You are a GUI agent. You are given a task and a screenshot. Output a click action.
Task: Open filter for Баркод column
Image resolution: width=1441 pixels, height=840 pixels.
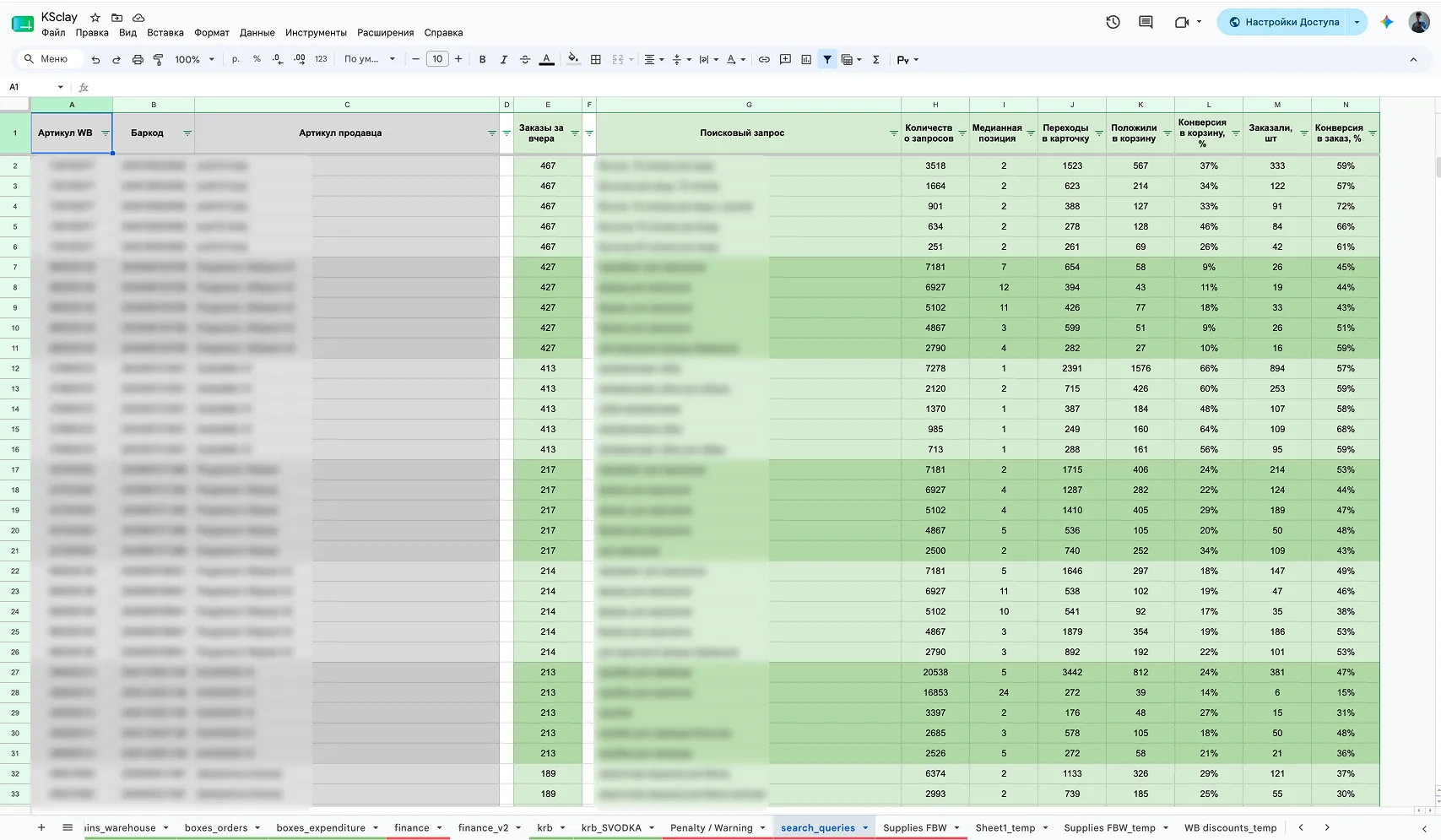187,133
